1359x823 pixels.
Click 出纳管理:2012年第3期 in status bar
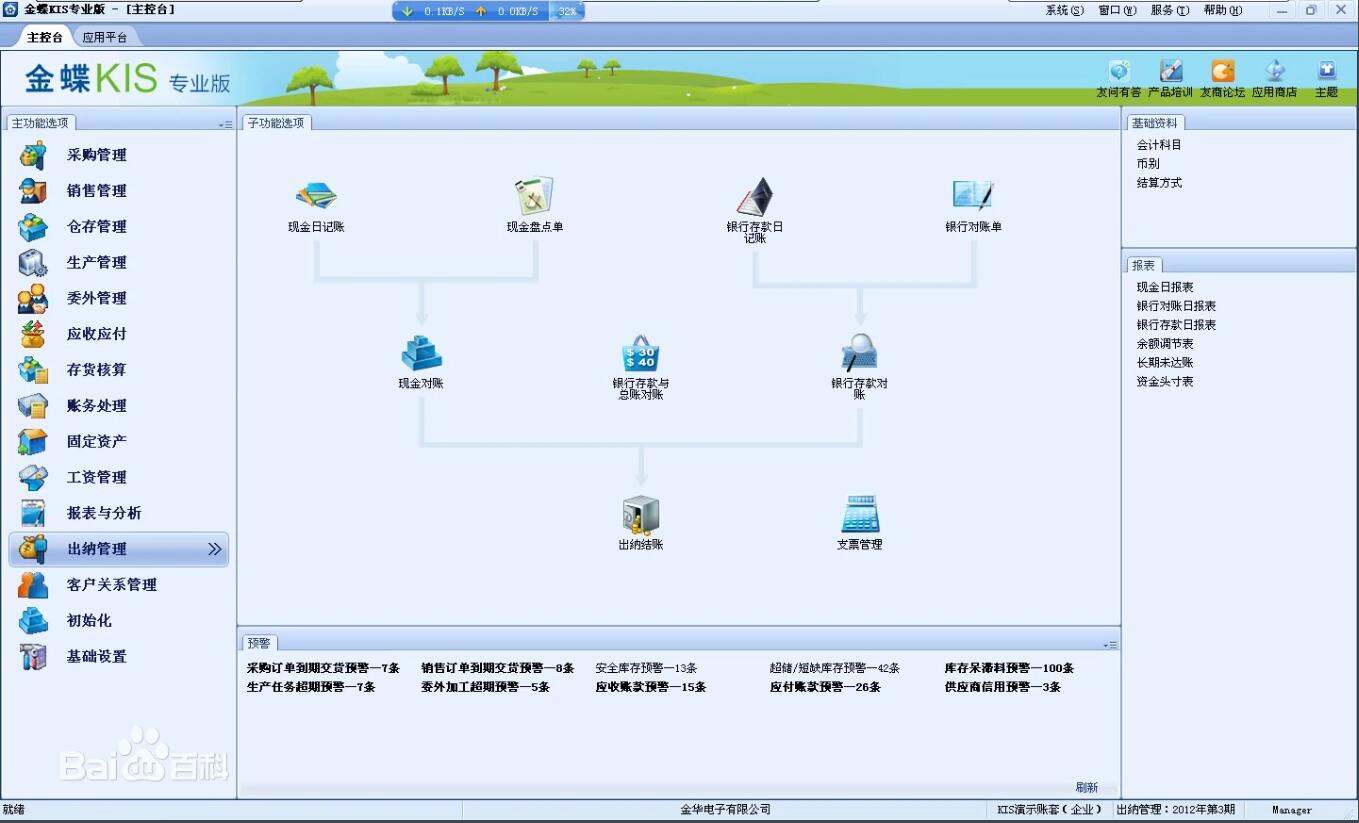[1175, 810]
